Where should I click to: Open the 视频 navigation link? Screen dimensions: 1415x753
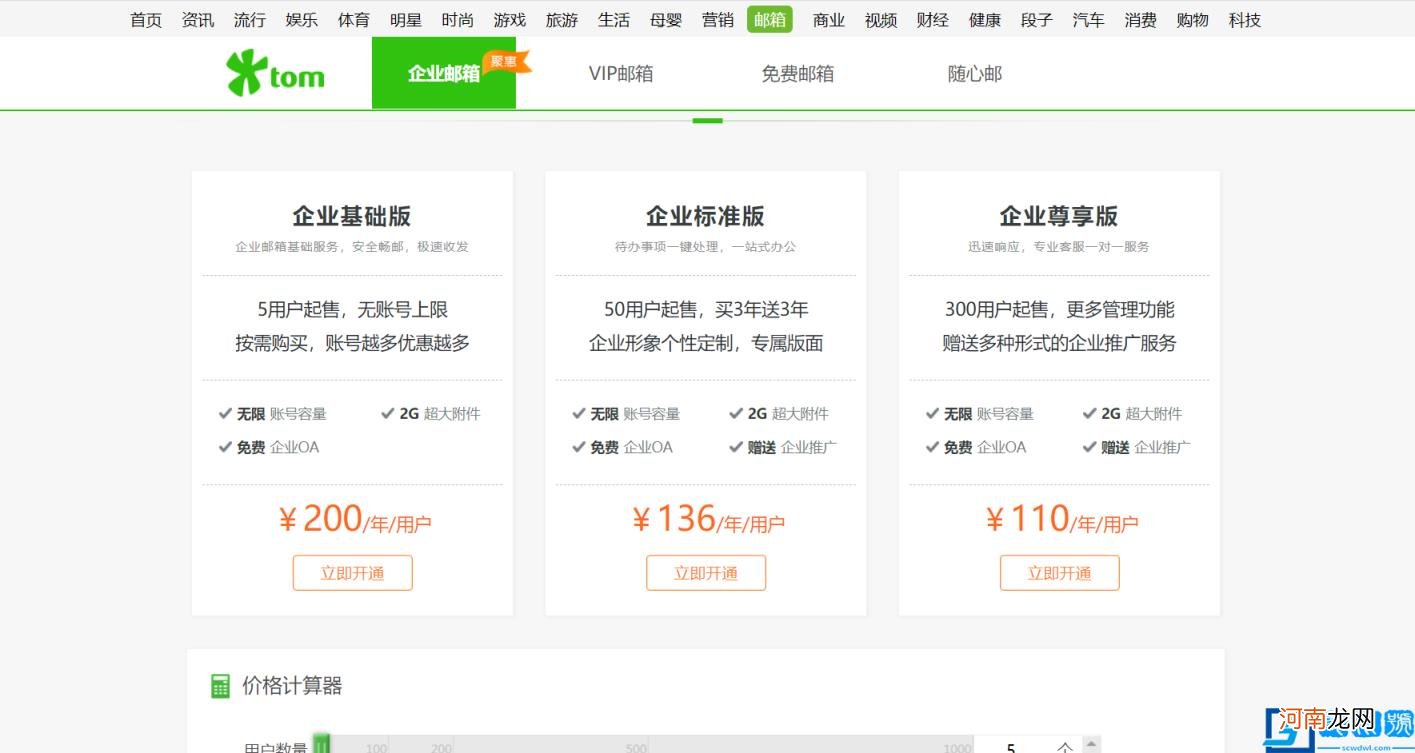click(x=881, y=19)
